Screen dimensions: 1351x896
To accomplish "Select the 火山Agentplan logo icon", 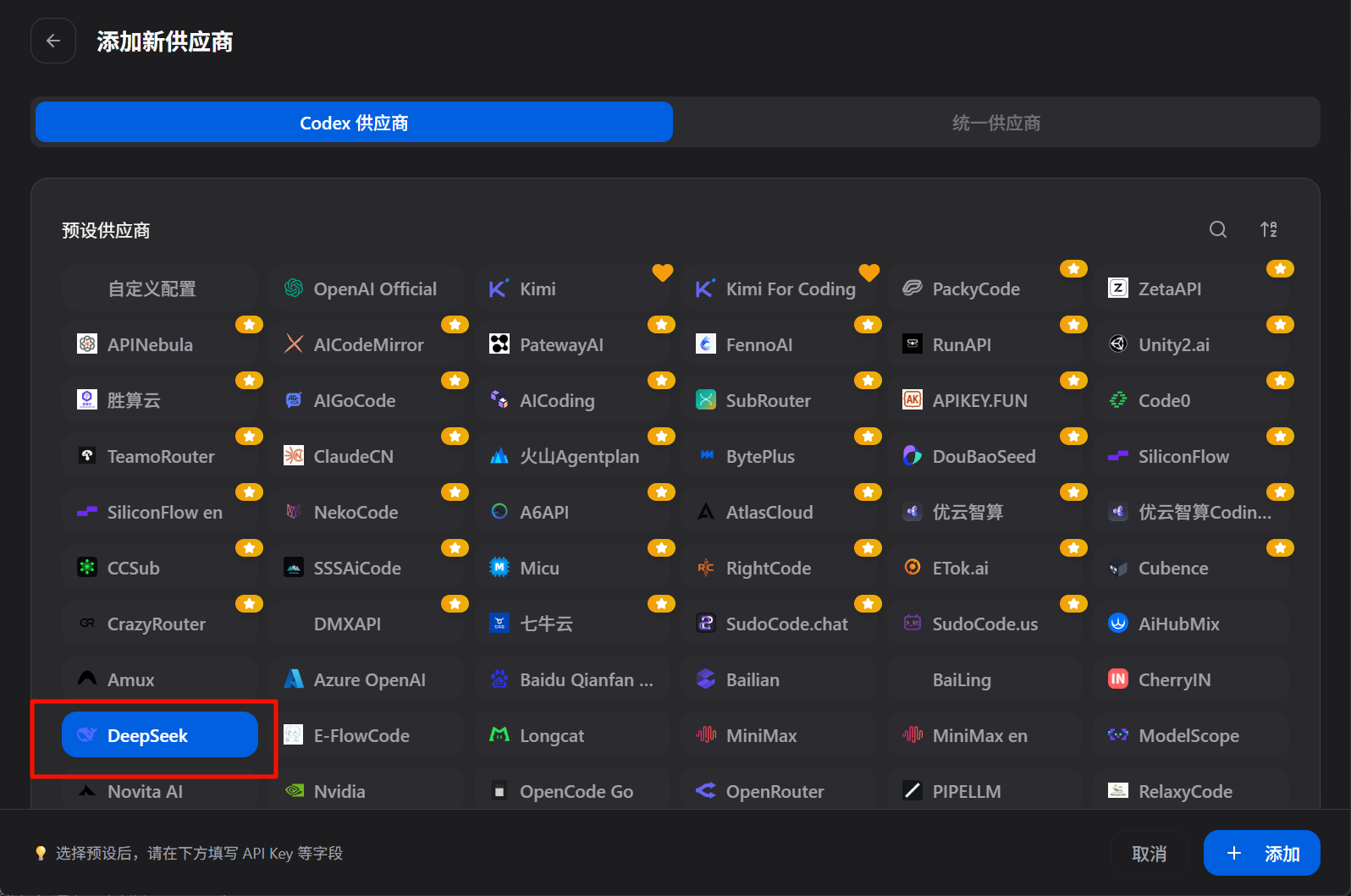I will 499,456.
